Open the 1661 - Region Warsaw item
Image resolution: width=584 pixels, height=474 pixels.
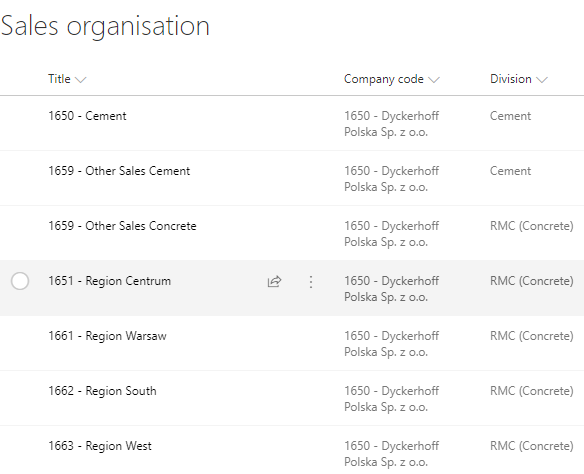coord(107,336)
